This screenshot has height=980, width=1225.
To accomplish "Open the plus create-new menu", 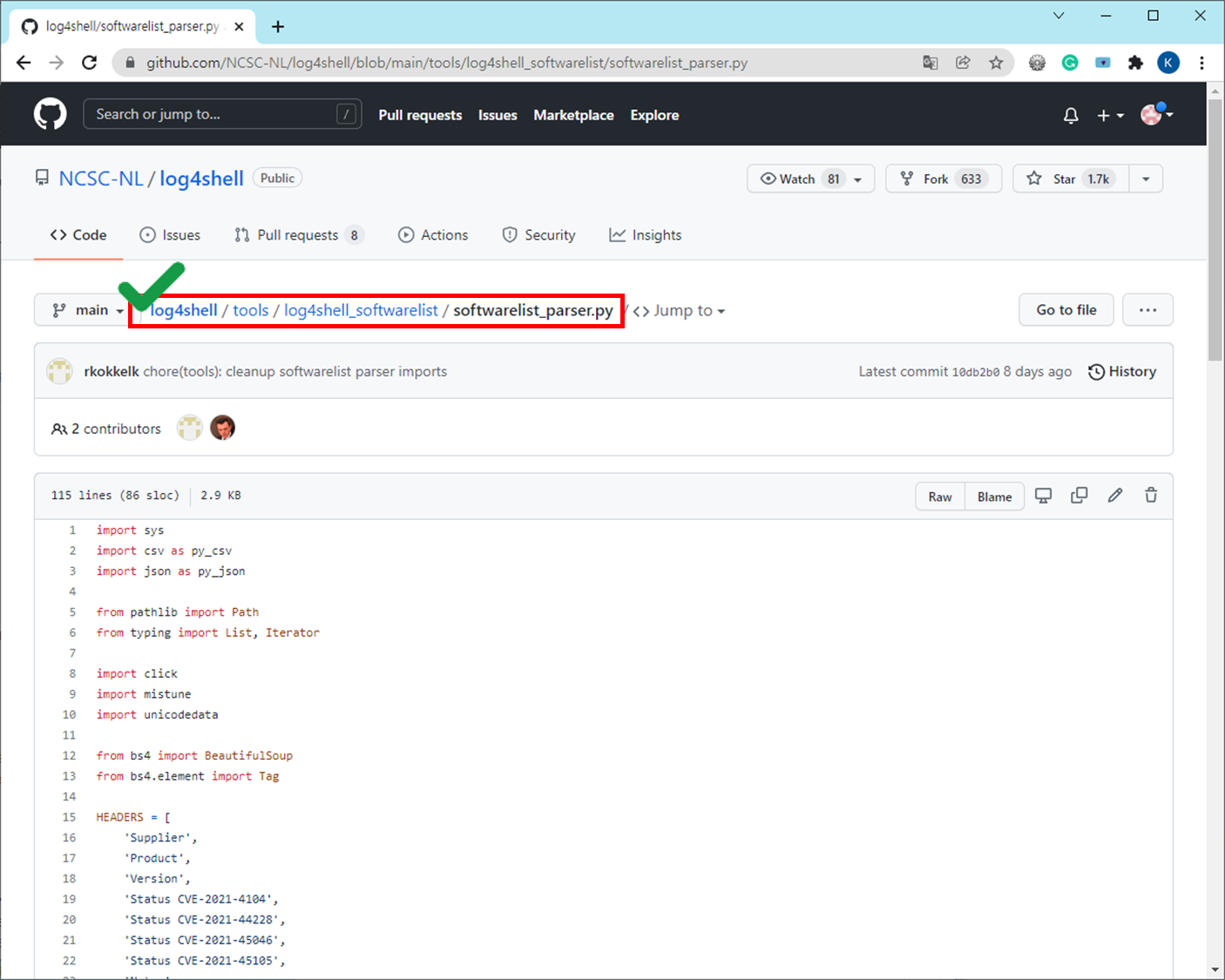I will click(1110, 115).
